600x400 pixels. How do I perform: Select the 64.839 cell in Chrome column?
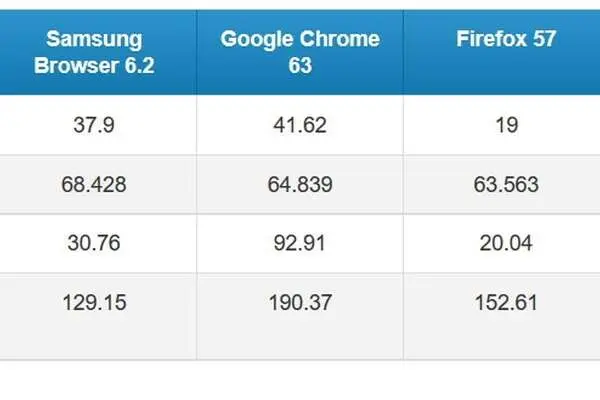(x=300, y=184)
